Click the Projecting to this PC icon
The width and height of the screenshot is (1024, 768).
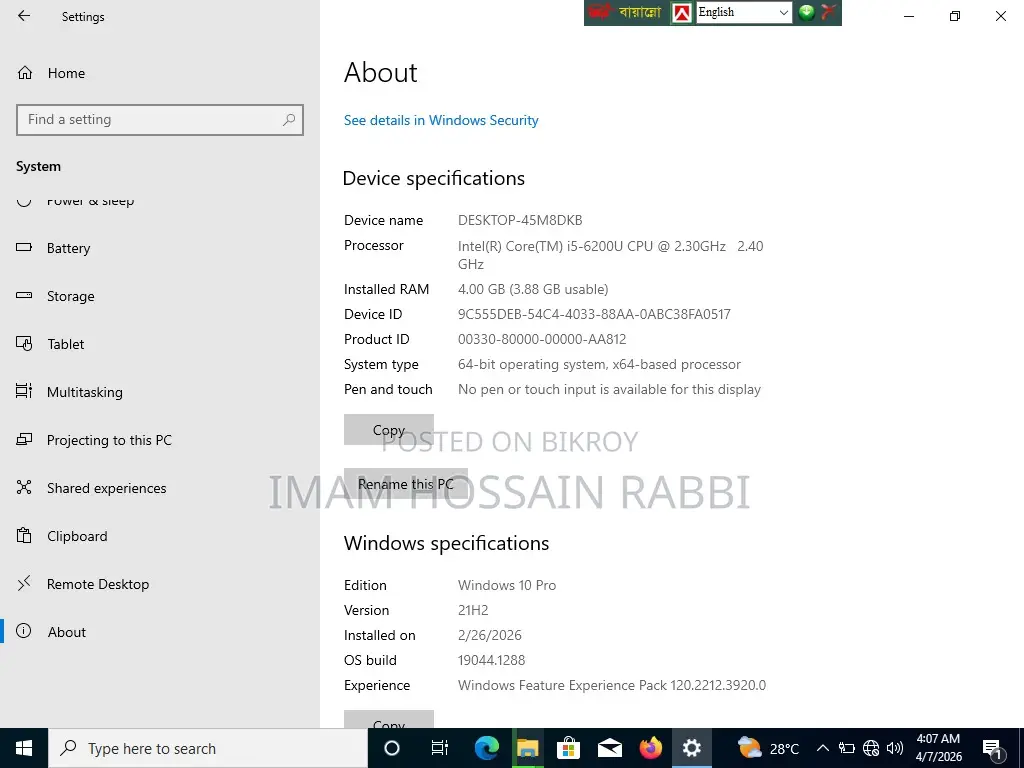pos(24,440)
